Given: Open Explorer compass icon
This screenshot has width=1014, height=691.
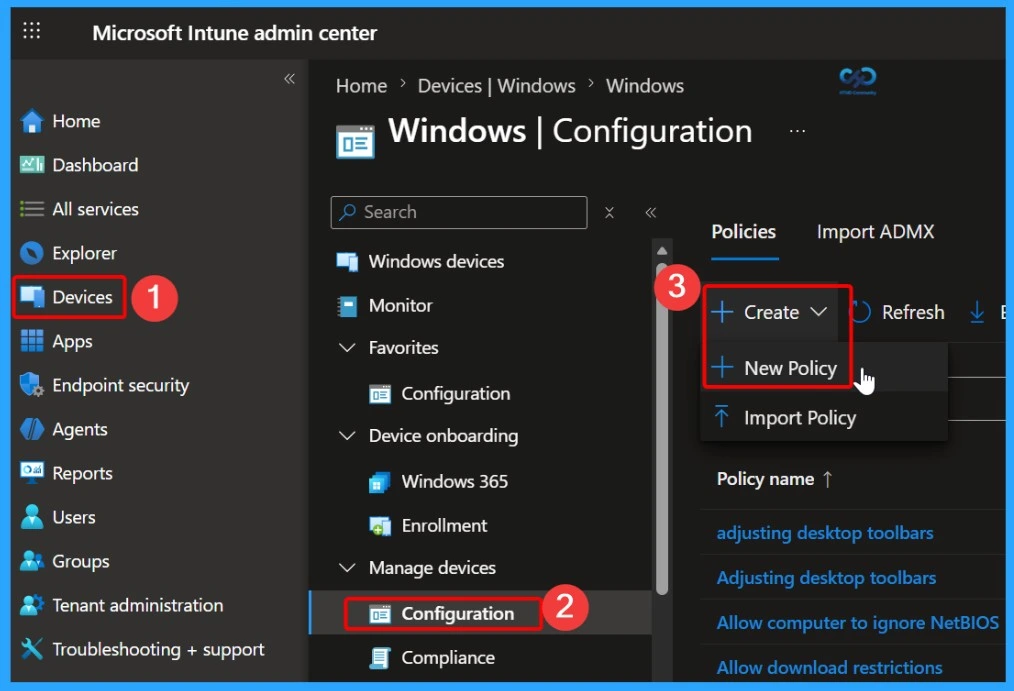Looking at the screenshot, I should coord(32,253).
